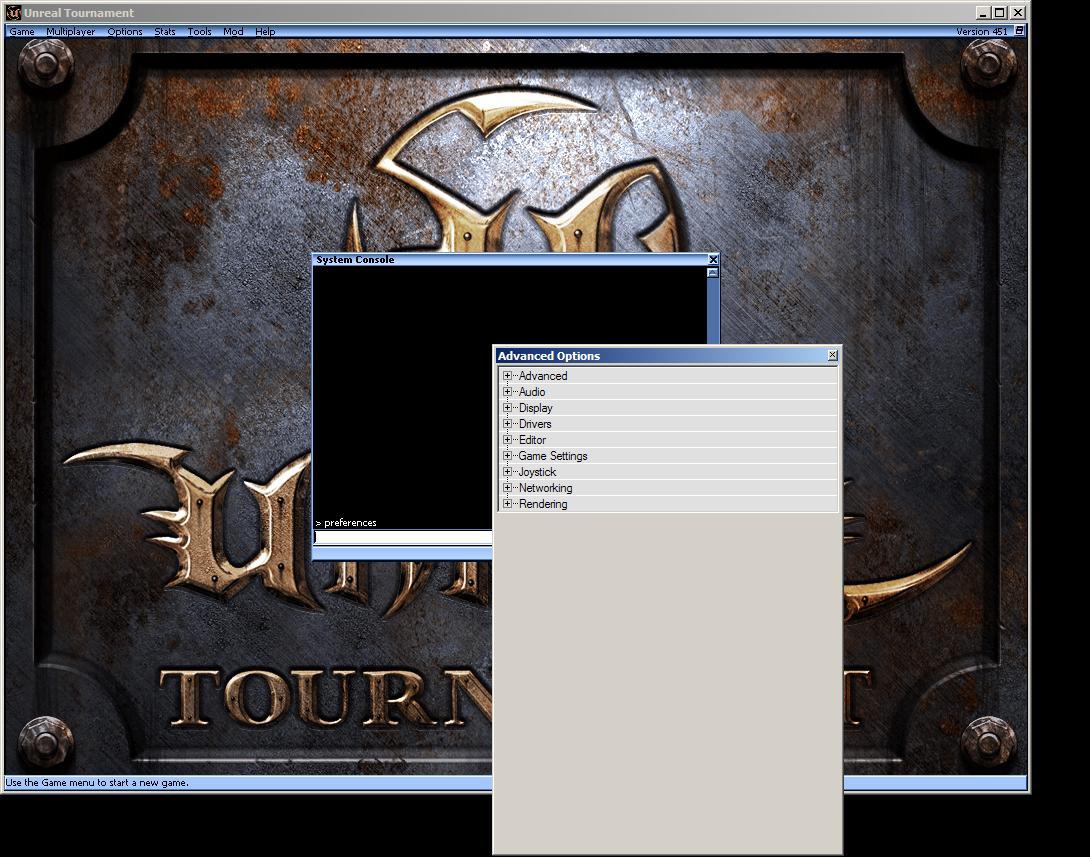Select the "Drivers" row label
This screenshot has width=1090, height=857.
[x=535, y=424]
